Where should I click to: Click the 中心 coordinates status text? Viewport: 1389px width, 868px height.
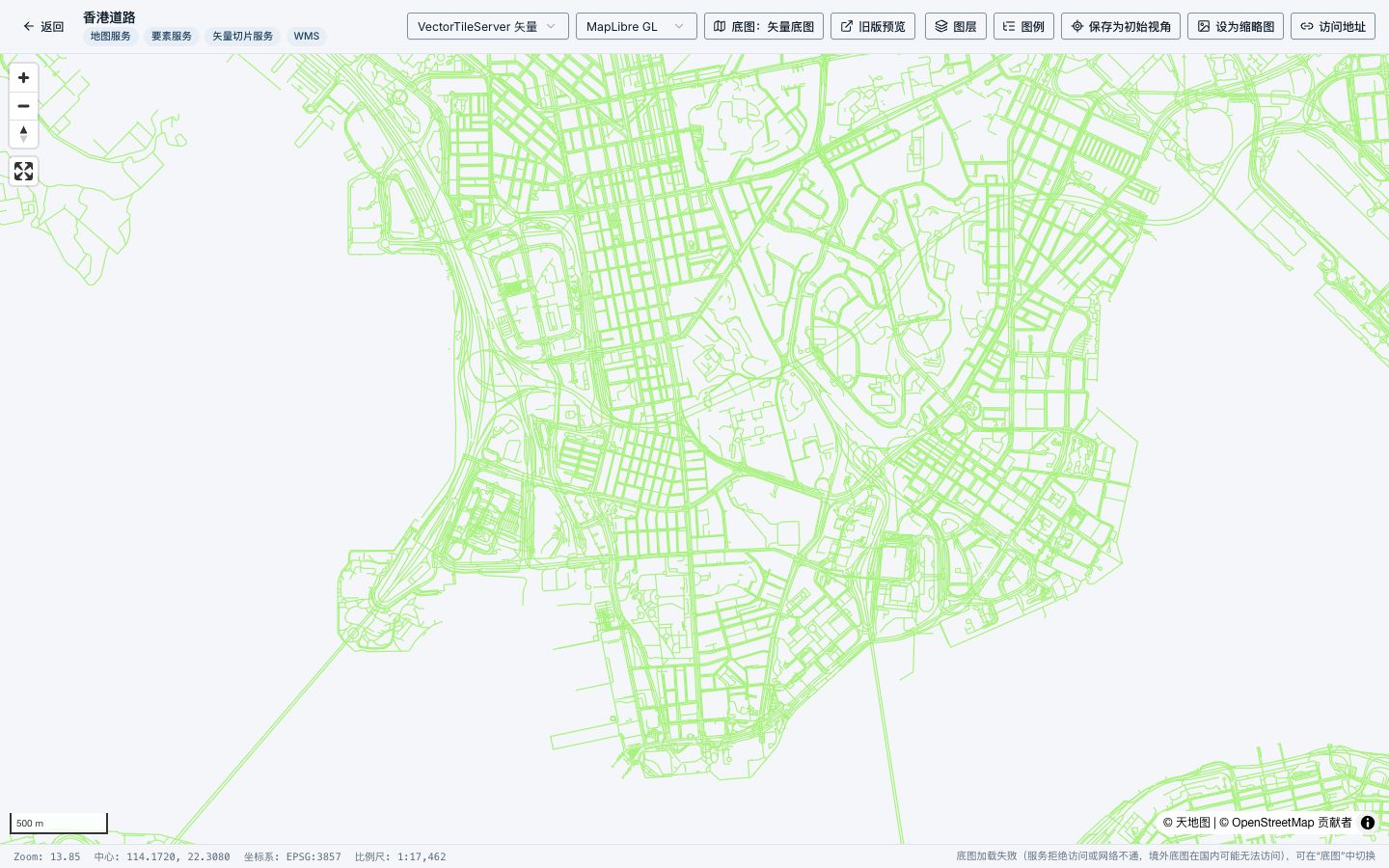[x=162, y=856]
